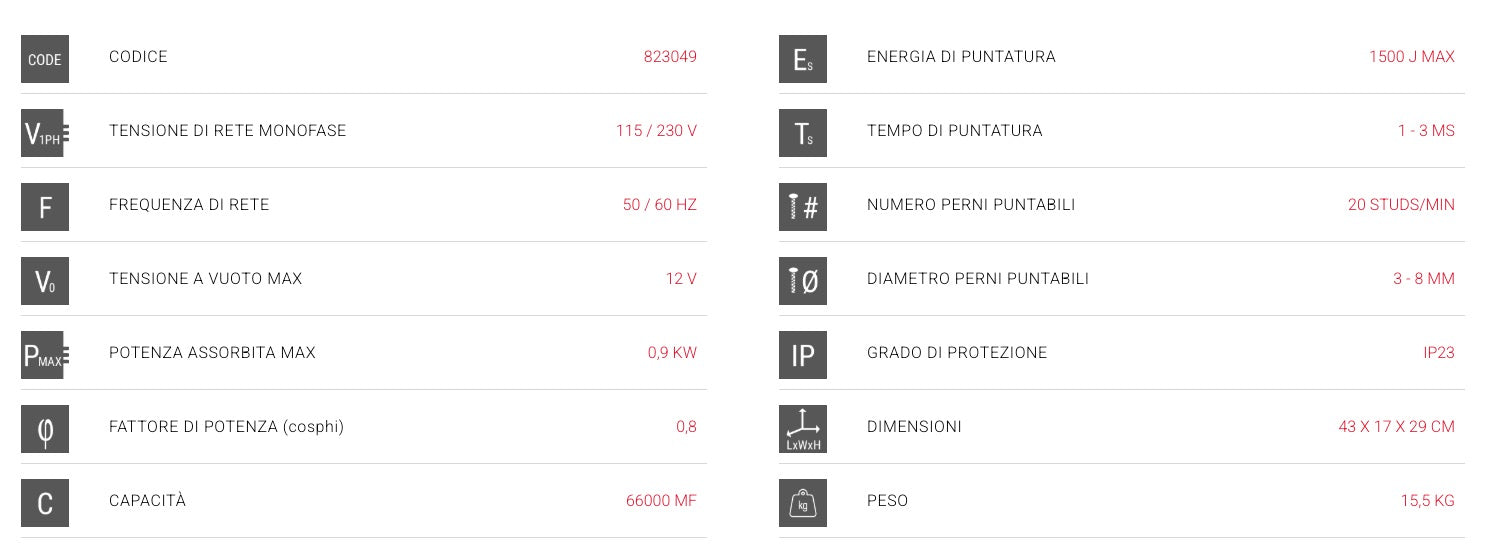Select the Ts welding time icon

click(803, 133)
